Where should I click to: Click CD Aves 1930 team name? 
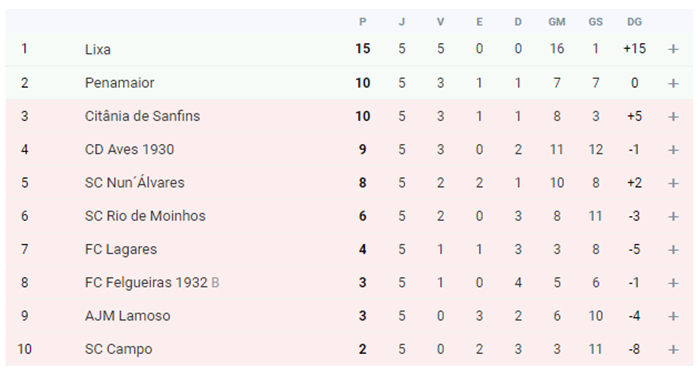(x=129, y=149)
